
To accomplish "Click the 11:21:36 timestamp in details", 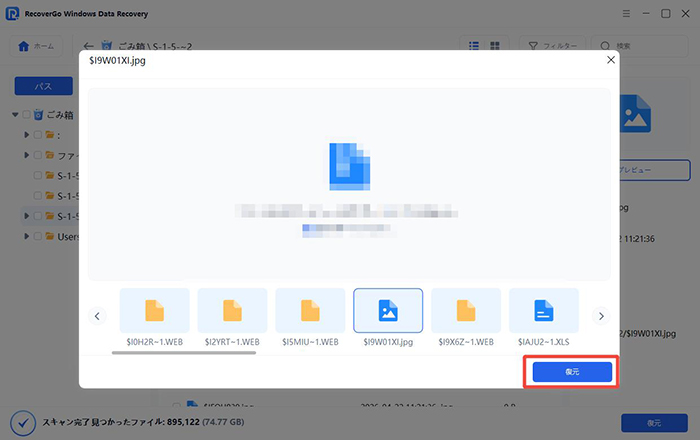I will coord(639,239).
